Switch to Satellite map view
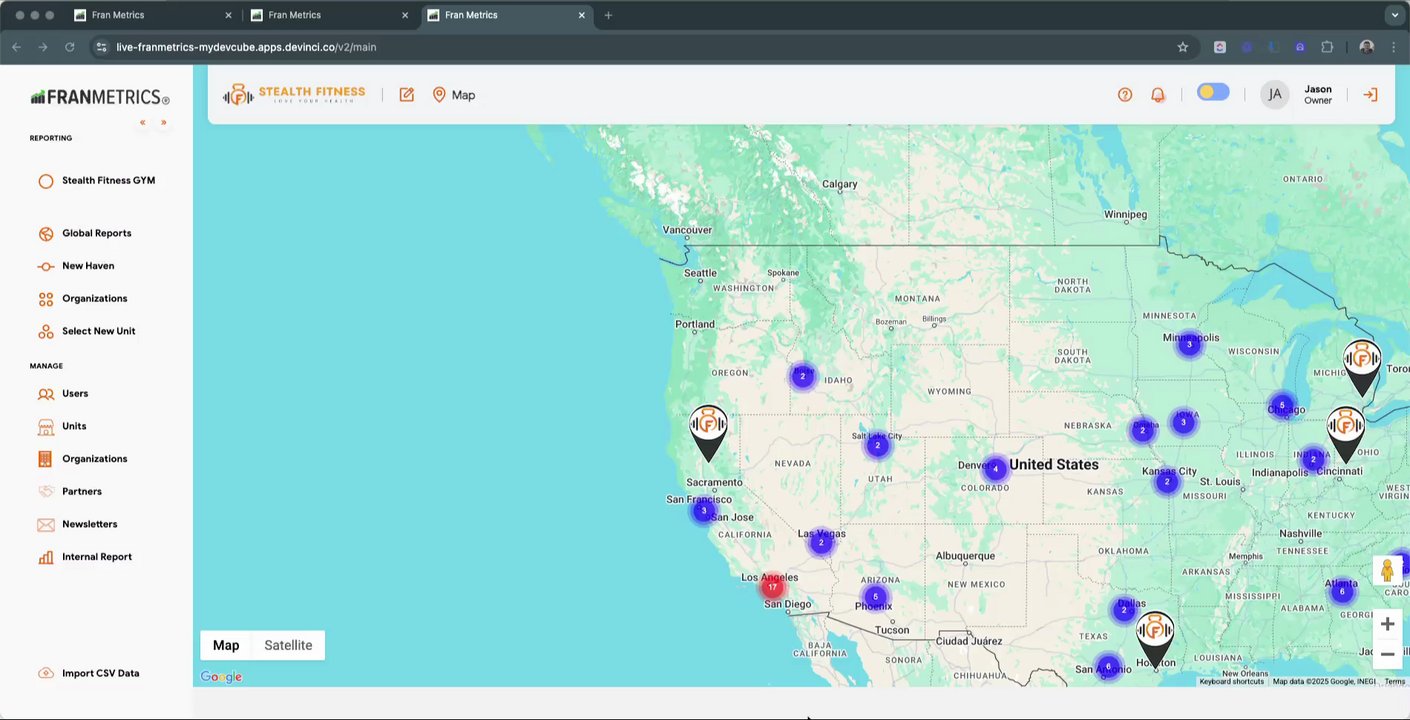 (288, 645)
